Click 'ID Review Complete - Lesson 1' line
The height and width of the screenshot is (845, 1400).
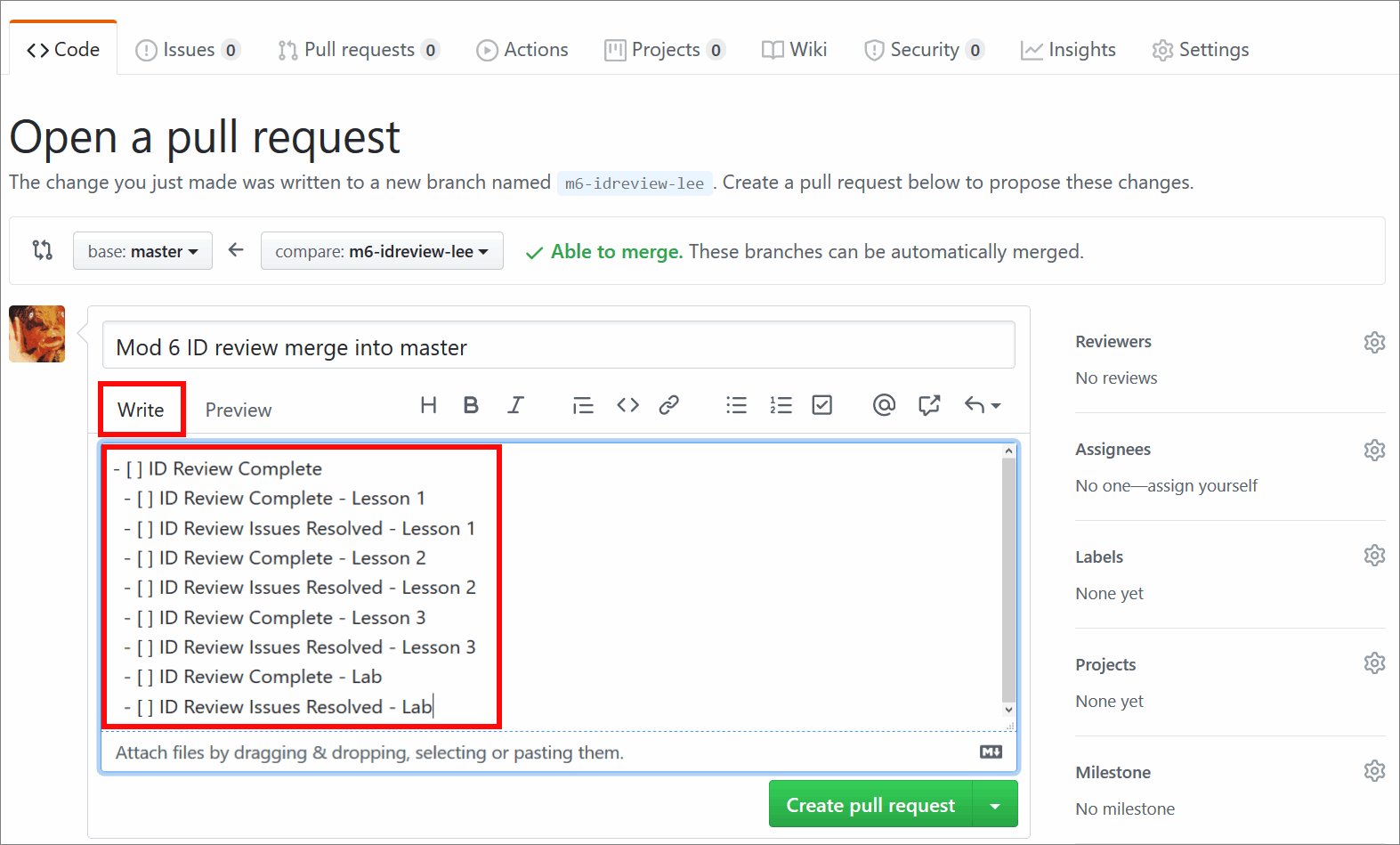pos(275,499)
